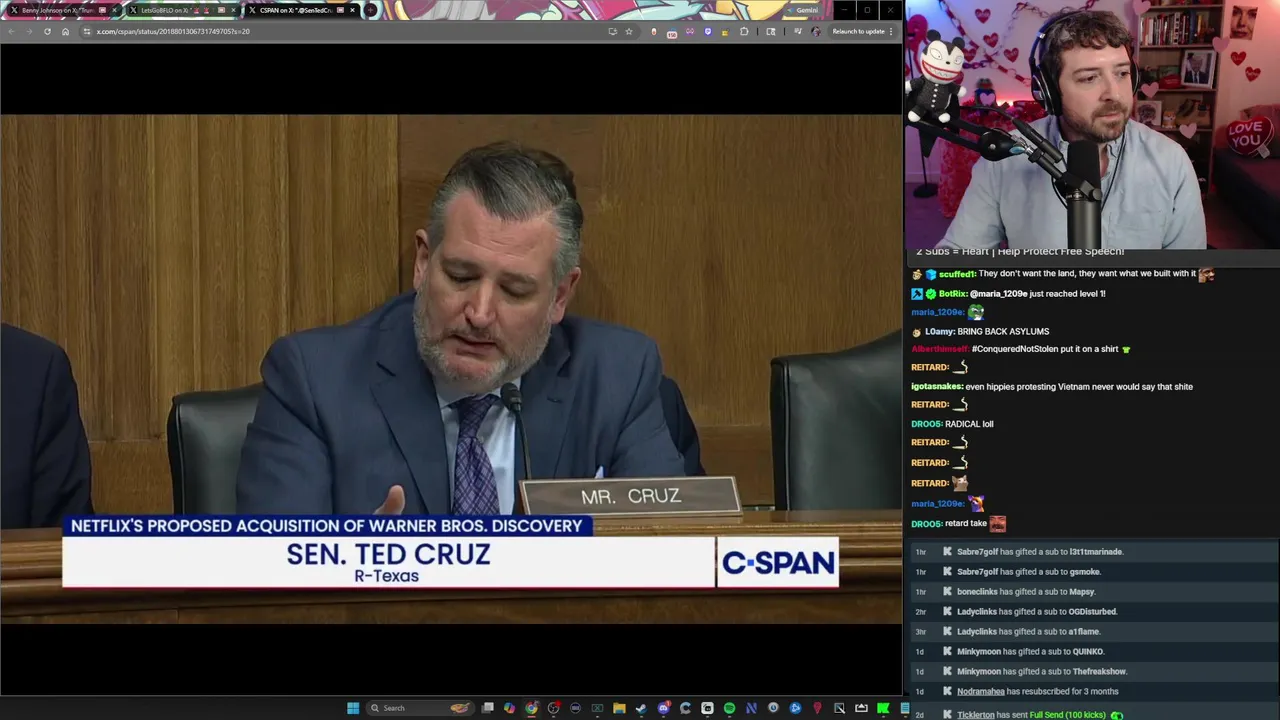
Task: Open Copilot from the taskbar
Action: 509,708
